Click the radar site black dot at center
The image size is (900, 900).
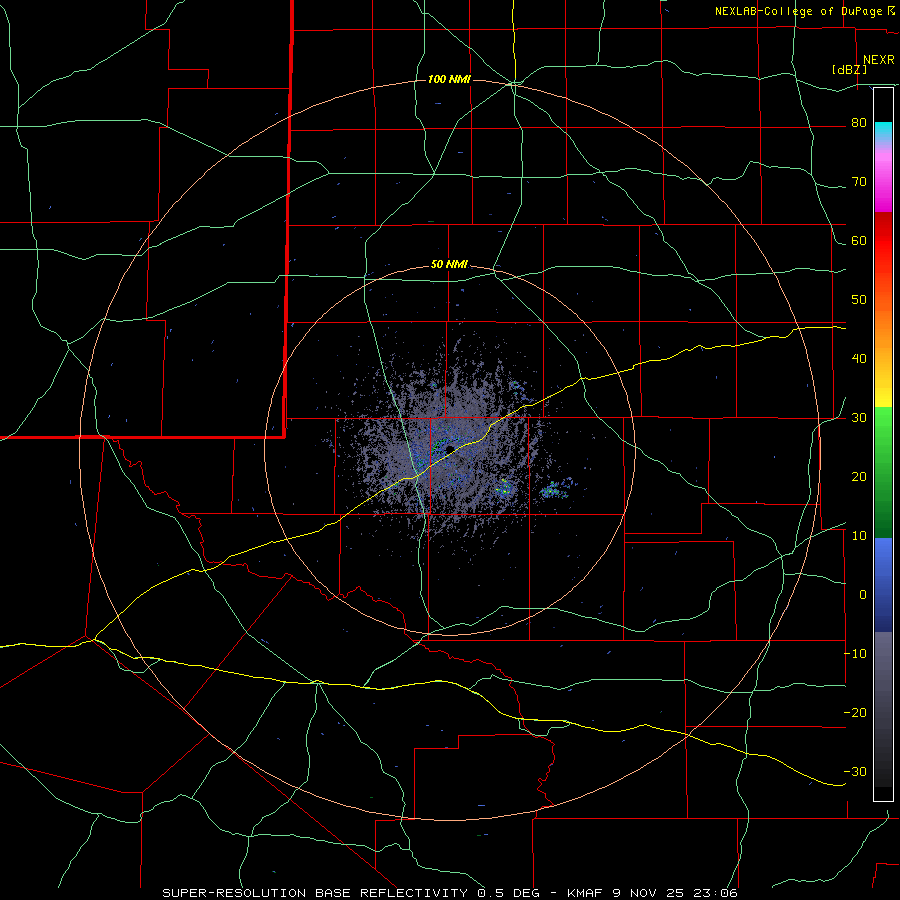click(x=450, y=448)
